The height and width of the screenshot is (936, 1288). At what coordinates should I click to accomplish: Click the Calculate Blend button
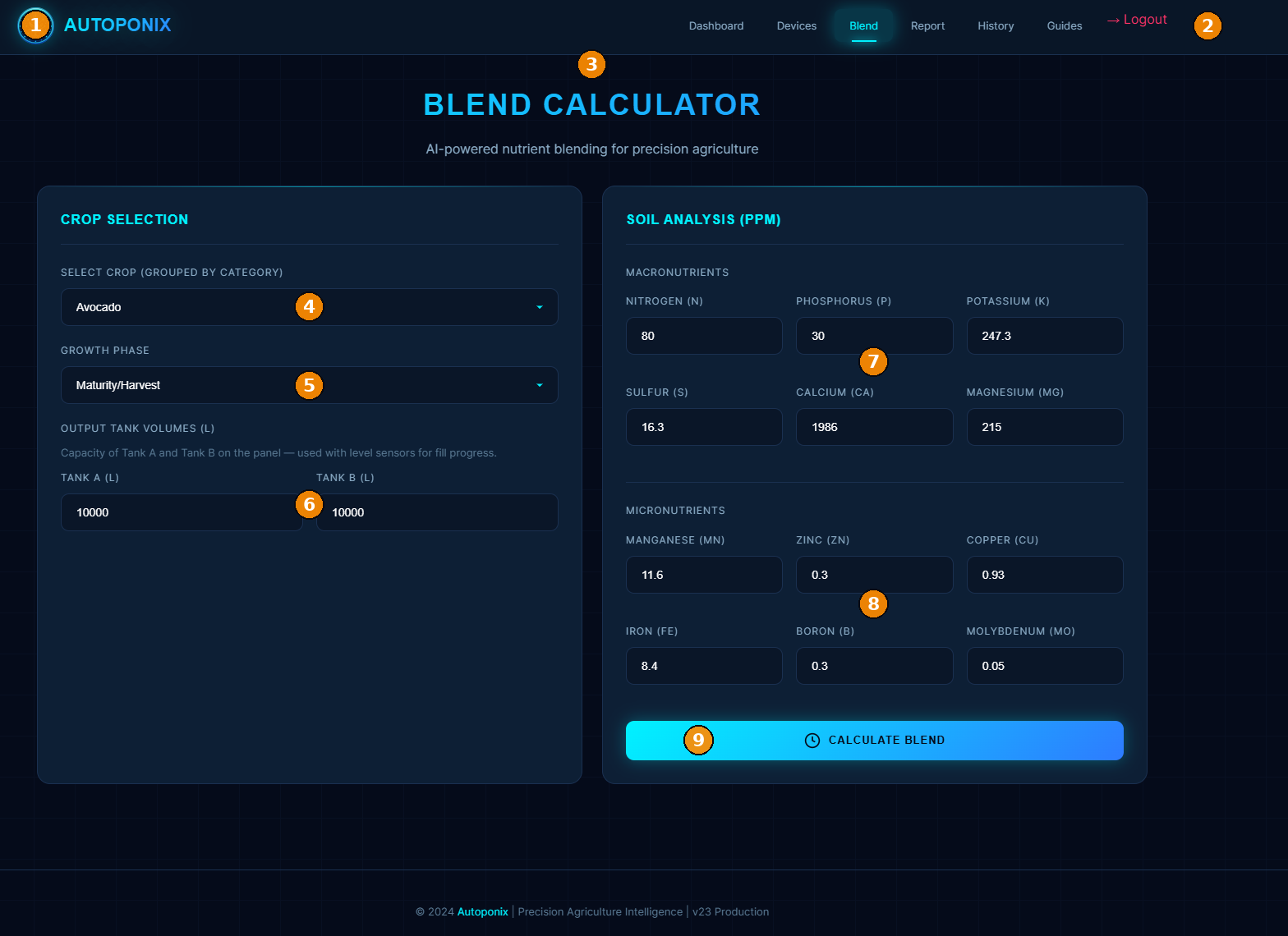point(874,741)
